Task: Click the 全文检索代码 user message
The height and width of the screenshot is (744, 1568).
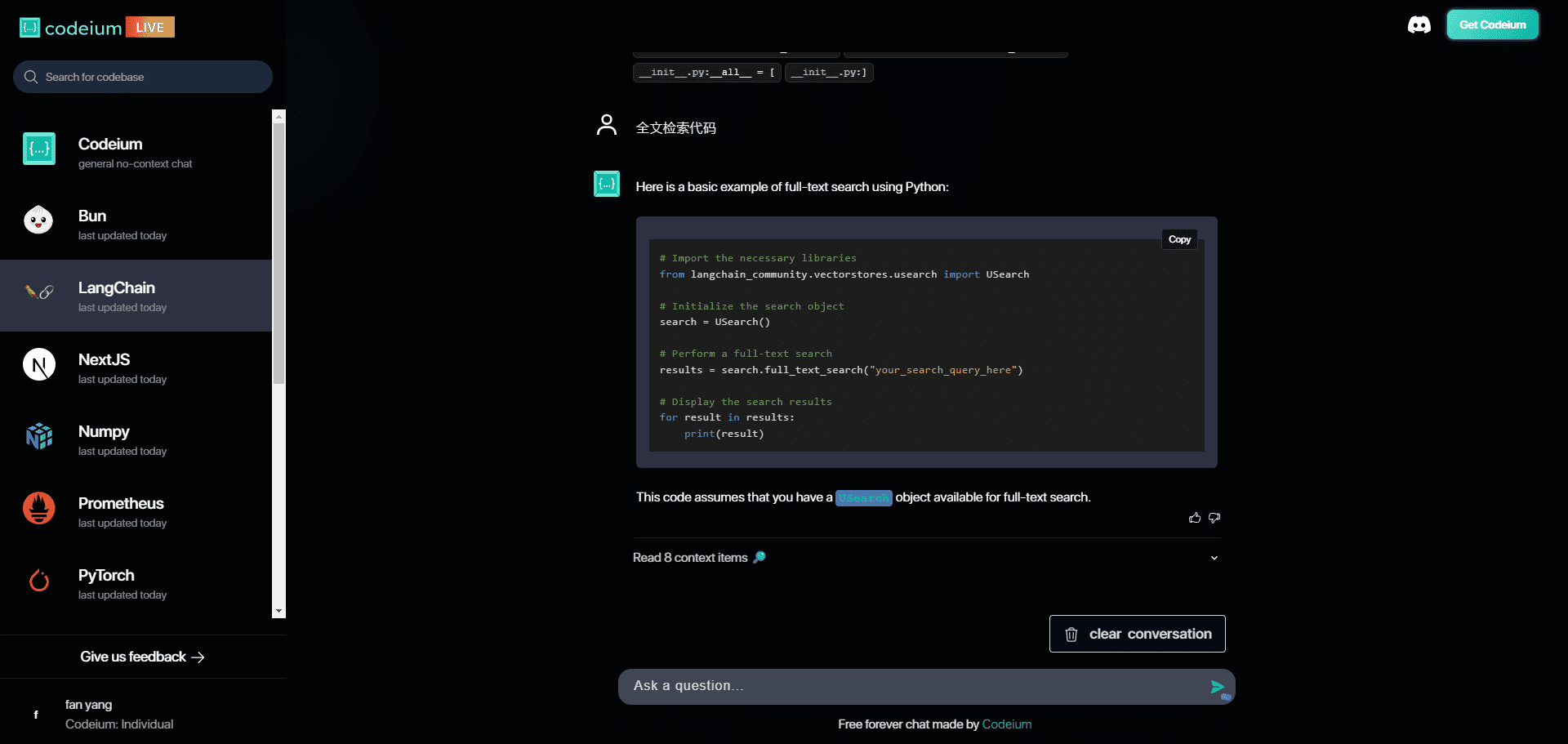Action: (x=676, y=128)
